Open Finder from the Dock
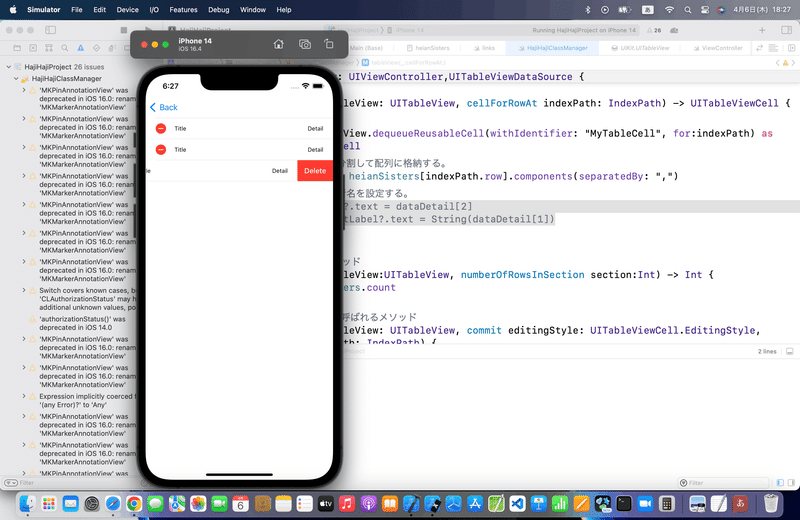The image size is (800, 520). pos(27,504)
